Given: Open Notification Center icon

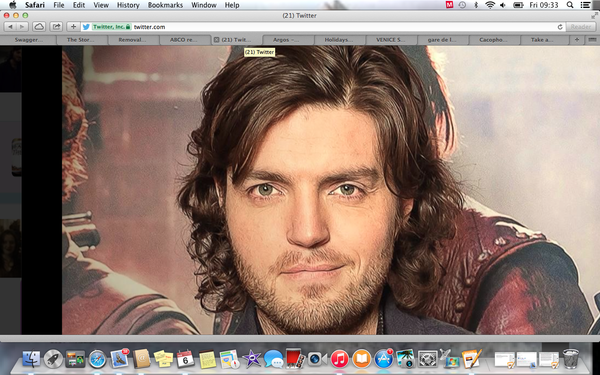Looking at the screenshot, I should pos(585,5).
